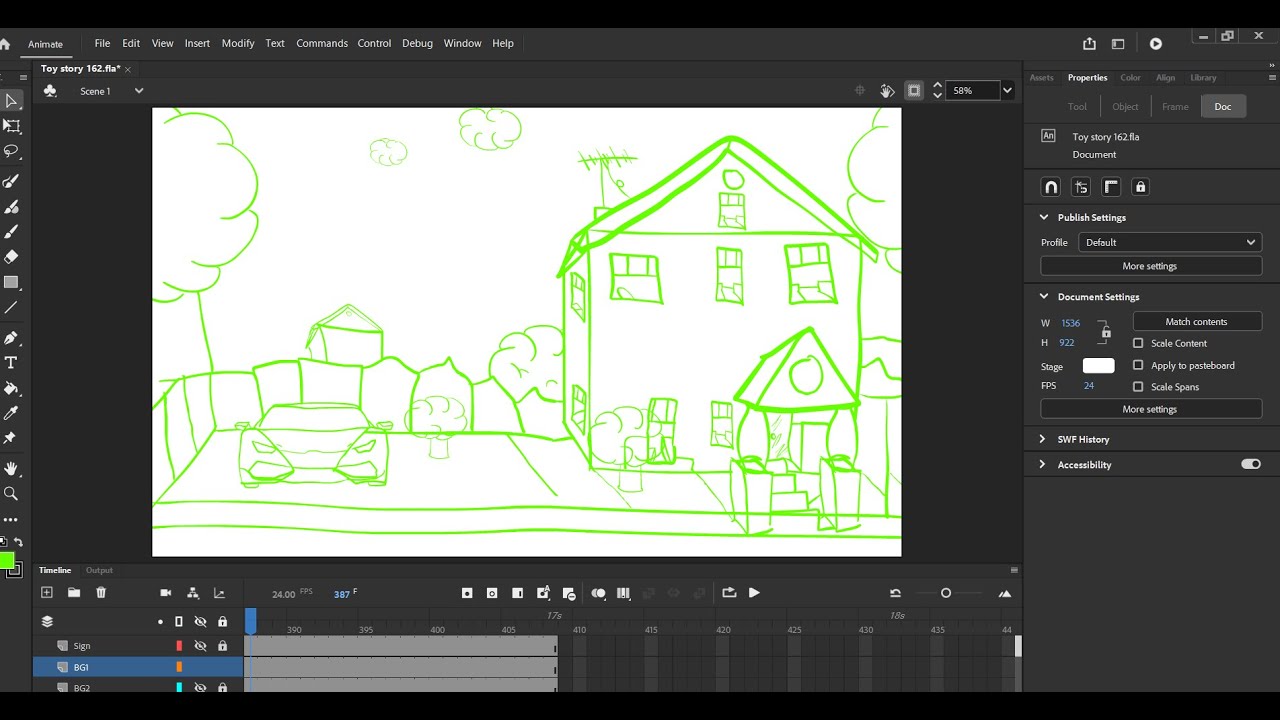Expand the Accessibility section
The height and width of the screenshot is (720, 1280).
pos(1043,465)
